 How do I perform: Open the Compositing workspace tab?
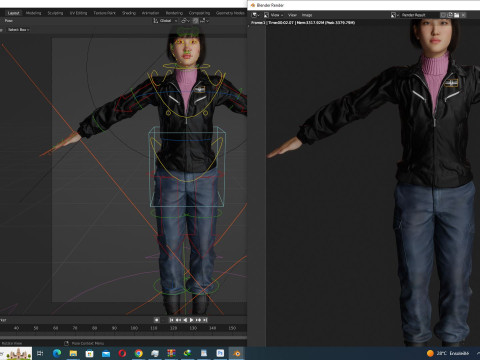pos(199,13)
